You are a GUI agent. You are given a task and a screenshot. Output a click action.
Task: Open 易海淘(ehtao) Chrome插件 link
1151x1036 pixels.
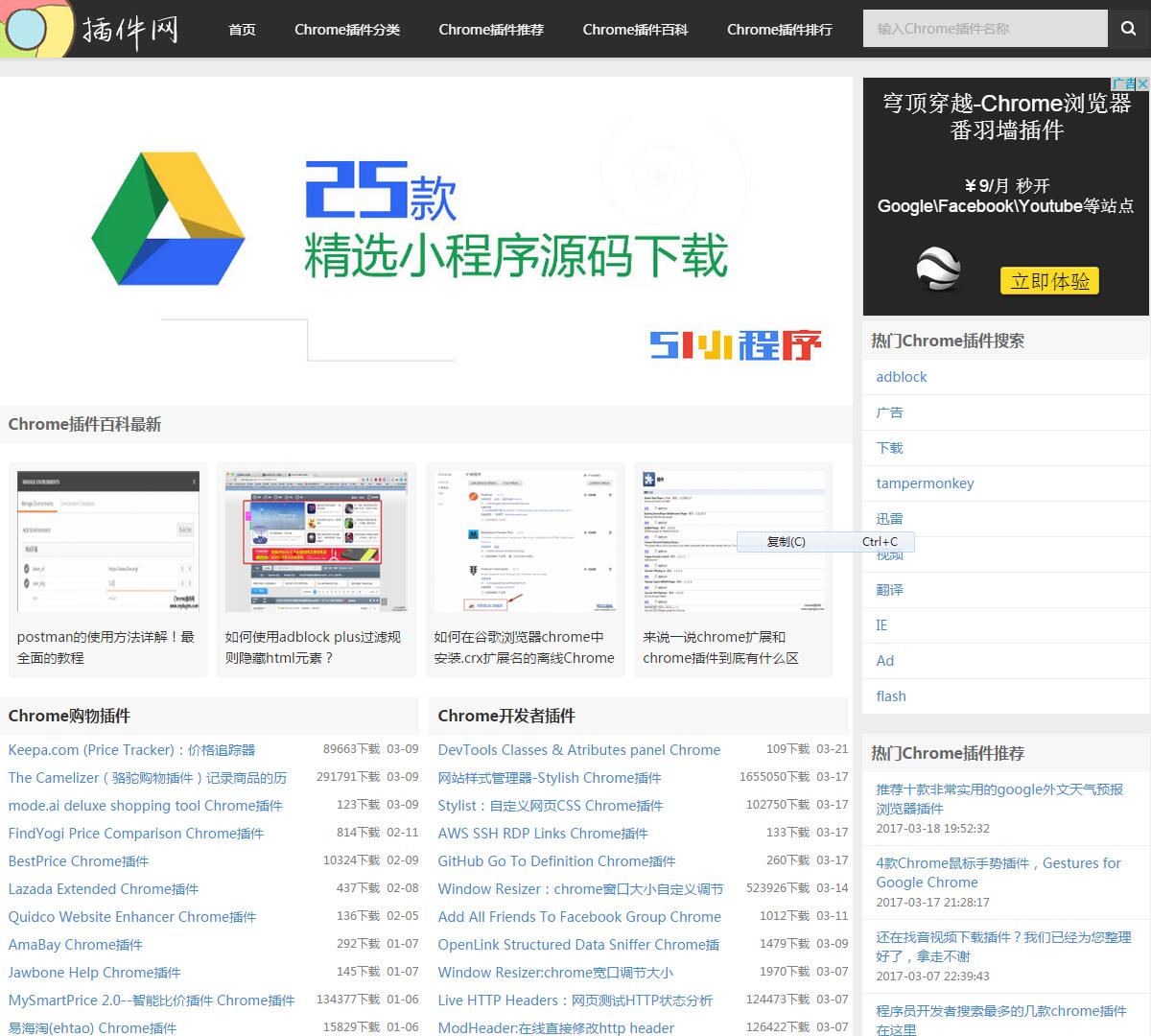coord(92,1028)
